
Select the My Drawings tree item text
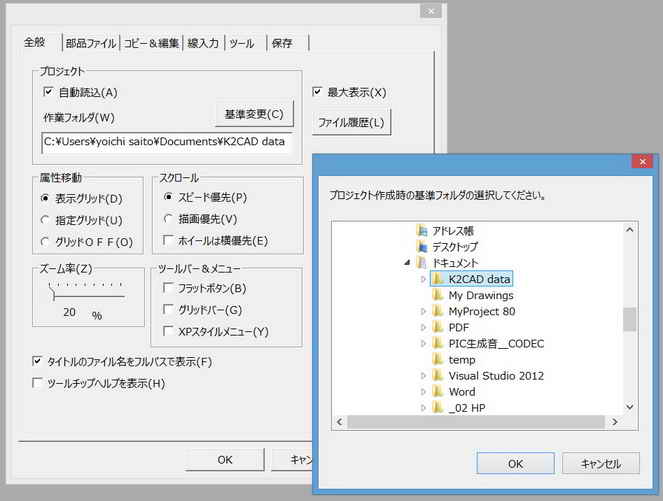[481, 295]
